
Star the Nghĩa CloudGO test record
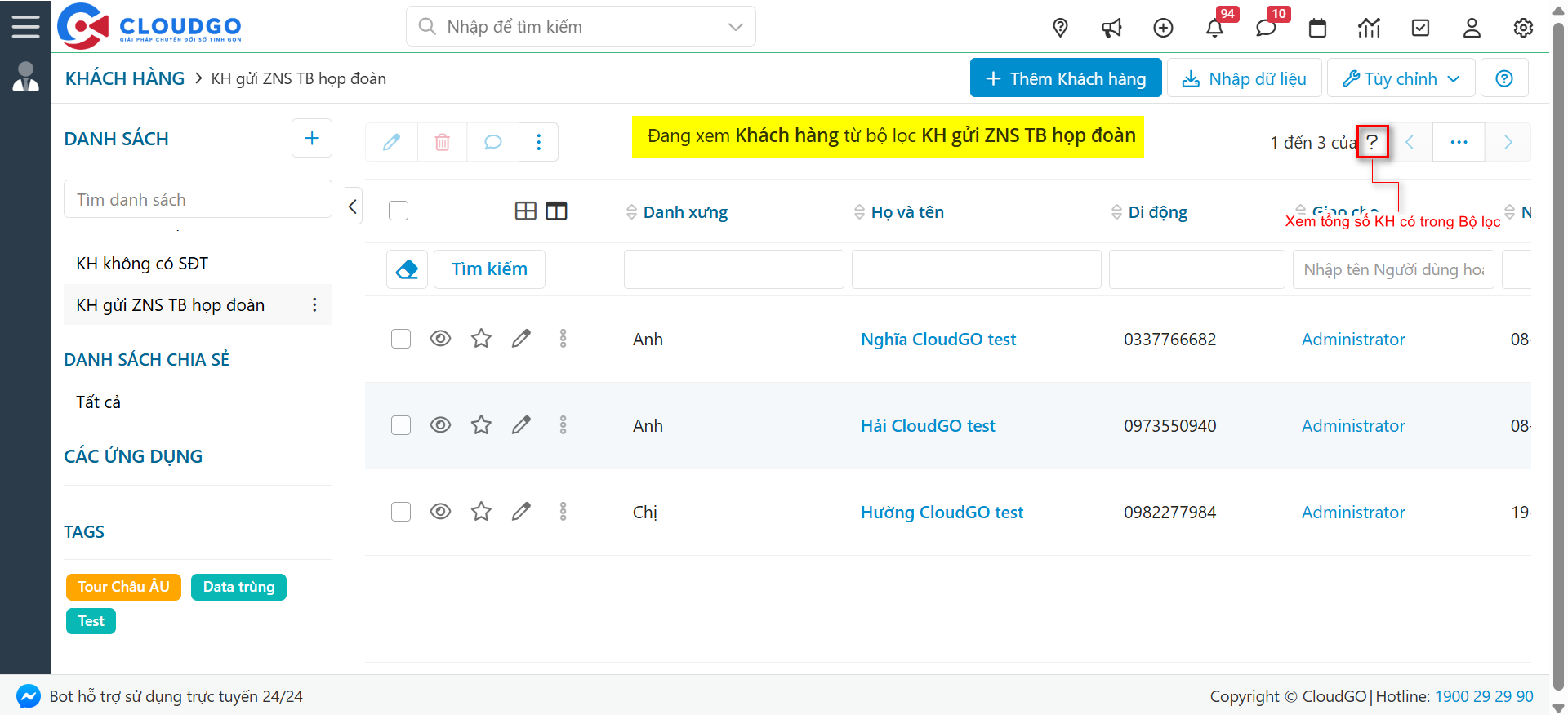coord(481,339)
